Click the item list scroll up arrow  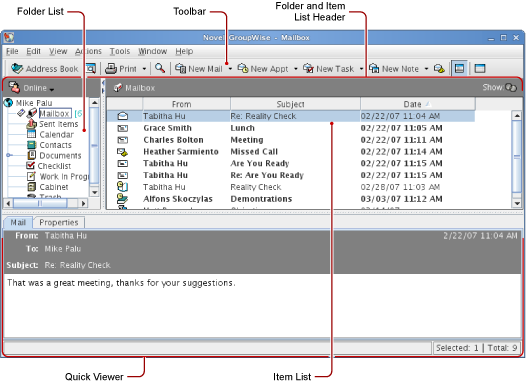point(517,116)
